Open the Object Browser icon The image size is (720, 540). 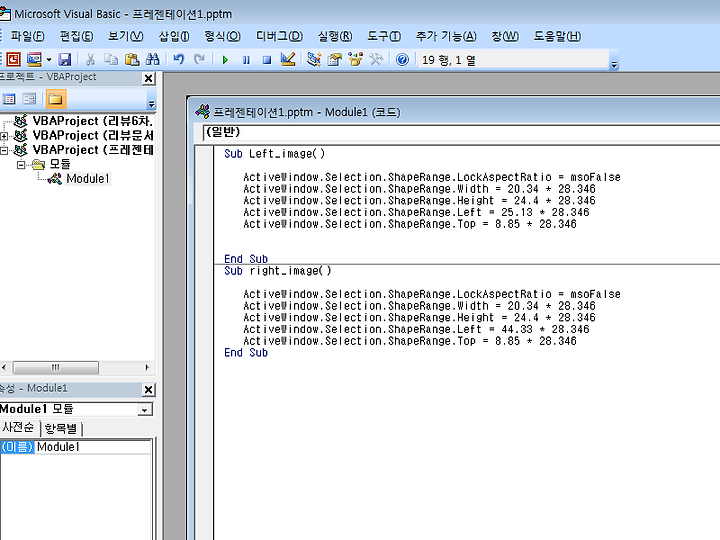coord(355,59)
